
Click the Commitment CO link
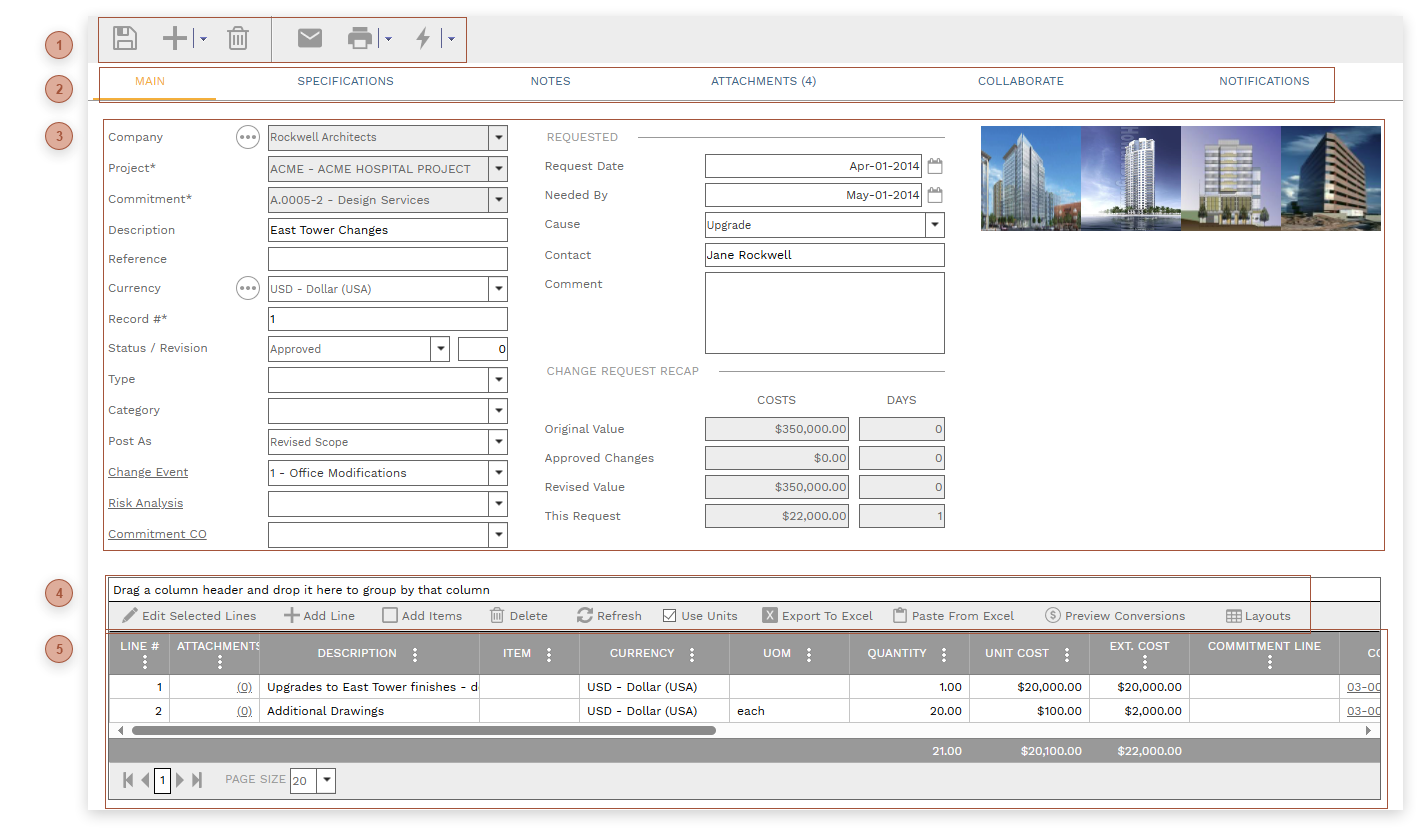[157, 534]
